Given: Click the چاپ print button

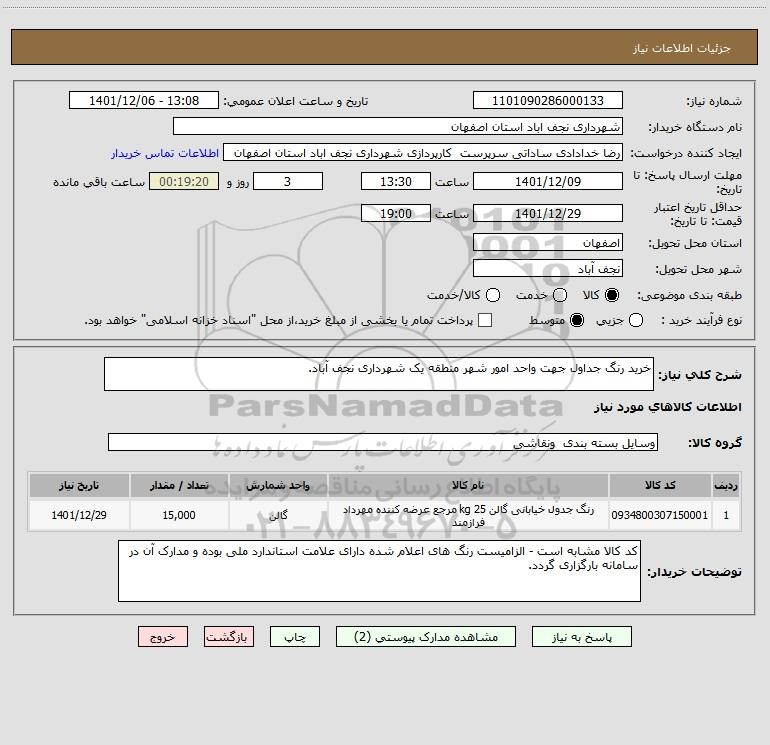Looking at the screenshot, I should point(295,637).
